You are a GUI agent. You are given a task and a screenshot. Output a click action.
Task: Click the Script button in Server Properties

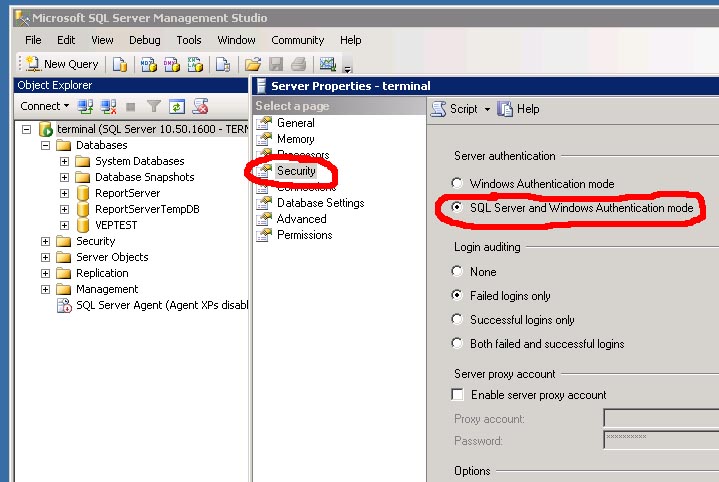coord(454,109)
